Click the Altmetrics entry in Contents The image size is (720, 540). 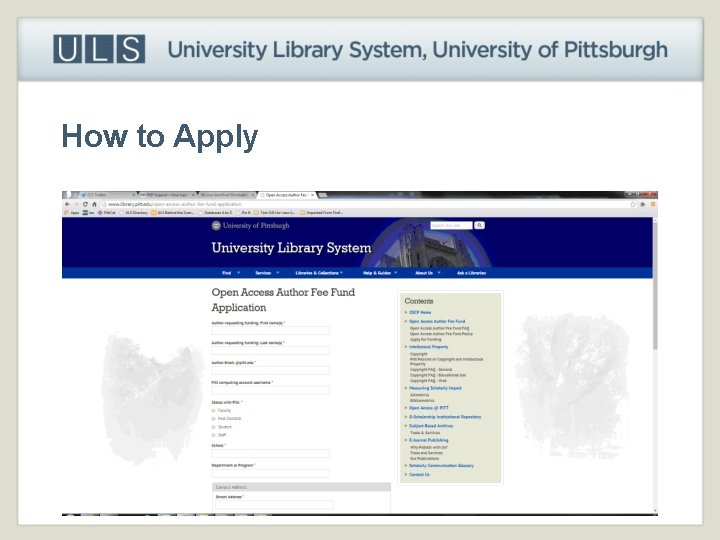(420, 395)
